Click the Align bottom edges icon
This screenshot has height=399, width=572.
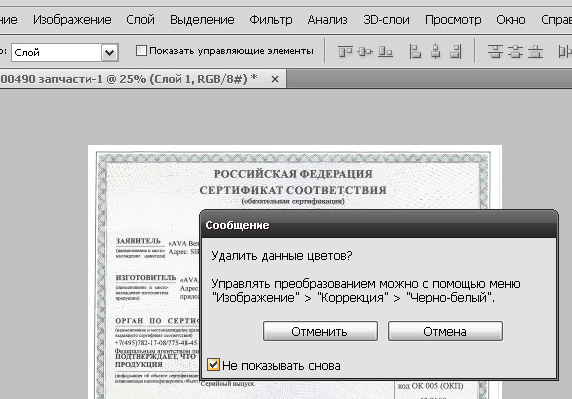(x=385, y=52)
